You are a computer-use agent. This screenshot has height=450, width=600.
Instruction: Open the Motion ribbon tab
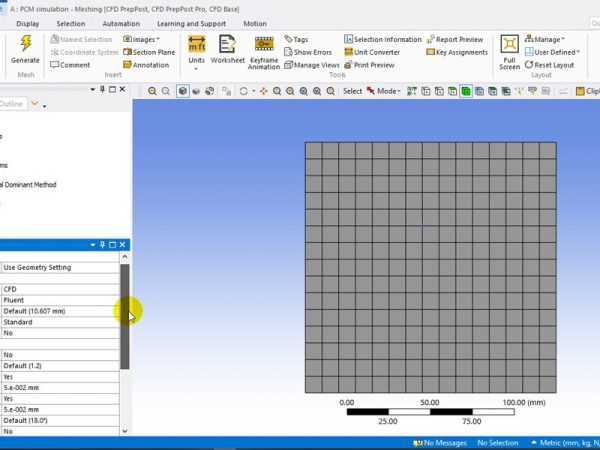point(255,24)
